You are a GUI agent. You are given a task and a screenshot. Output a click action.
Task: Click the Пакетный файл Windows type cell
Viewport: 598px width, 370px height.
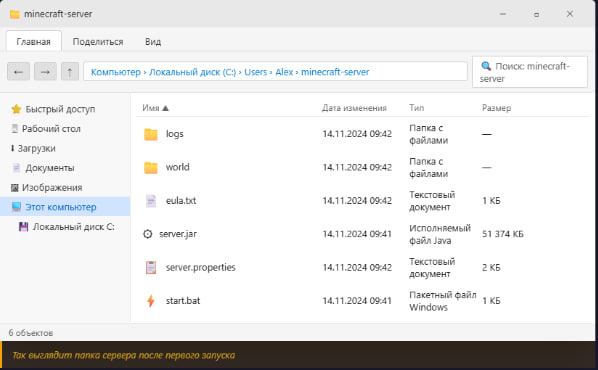[443, 301]
